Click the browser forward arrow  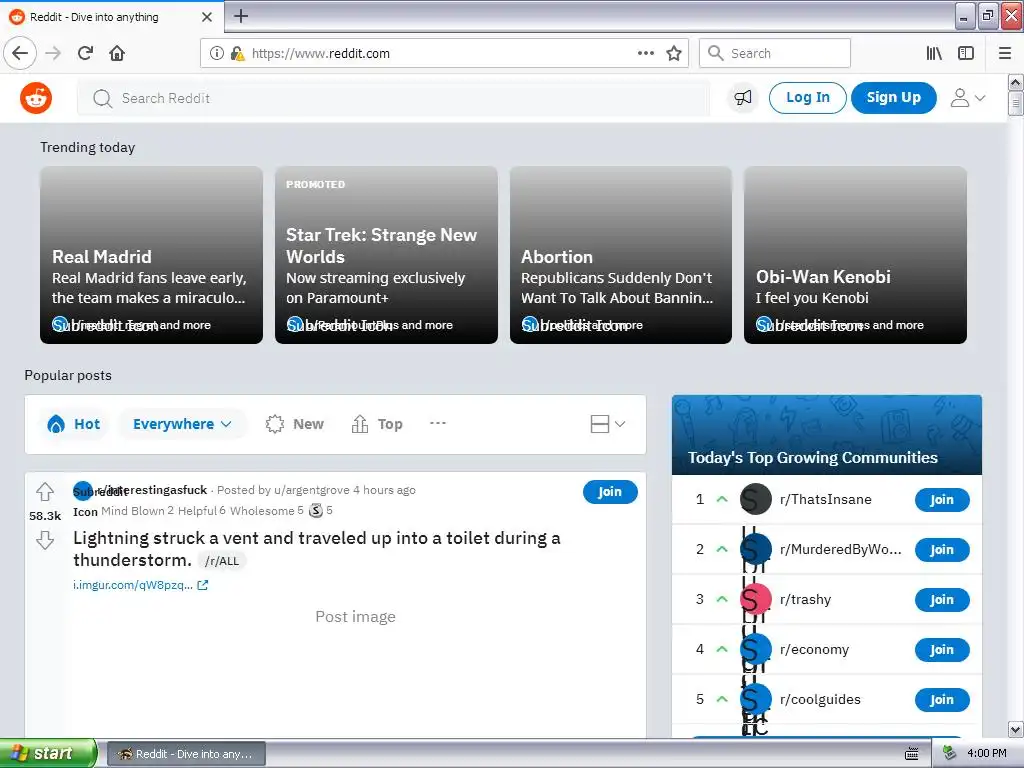(x=53, y=53)
